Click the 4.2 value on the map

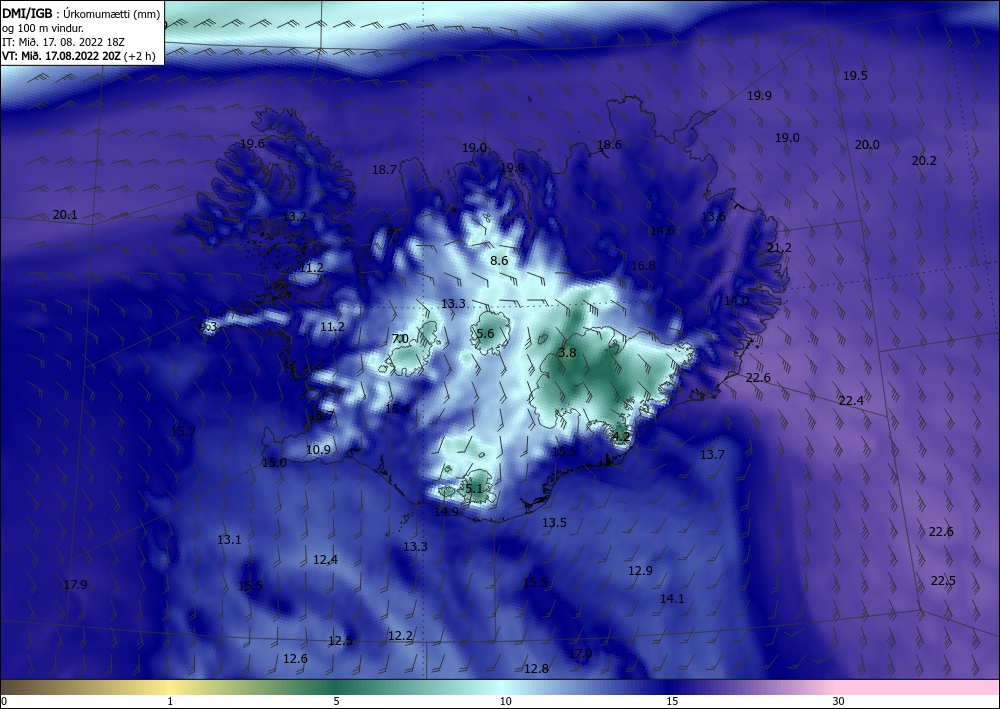coord(621,437)
